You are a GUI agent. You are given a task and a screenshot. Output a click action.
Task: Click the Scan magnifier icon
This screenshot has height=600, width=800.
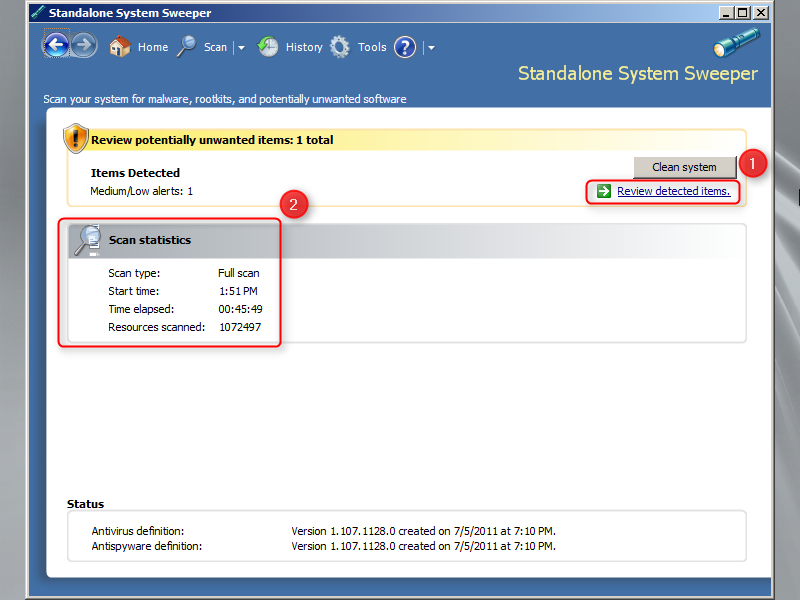[186, 46]
